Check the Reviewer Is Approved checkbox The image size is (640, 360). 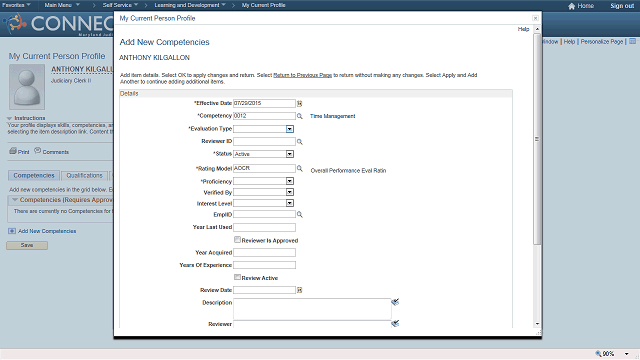(x=237, y=240)
